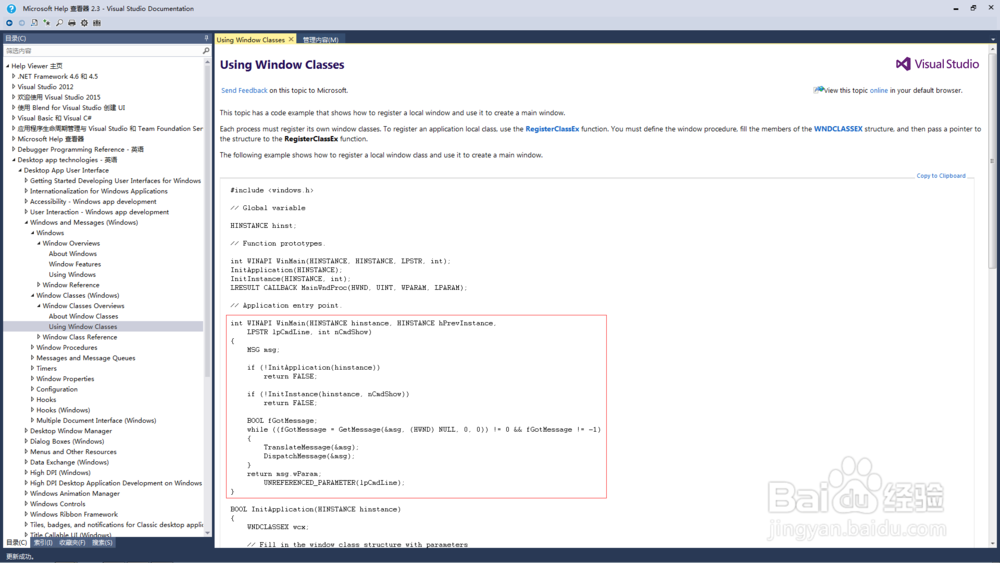1000x563 pixels.
Task: Click scroll-down arrow of contents tree
Action: click(x=207, y=533)
